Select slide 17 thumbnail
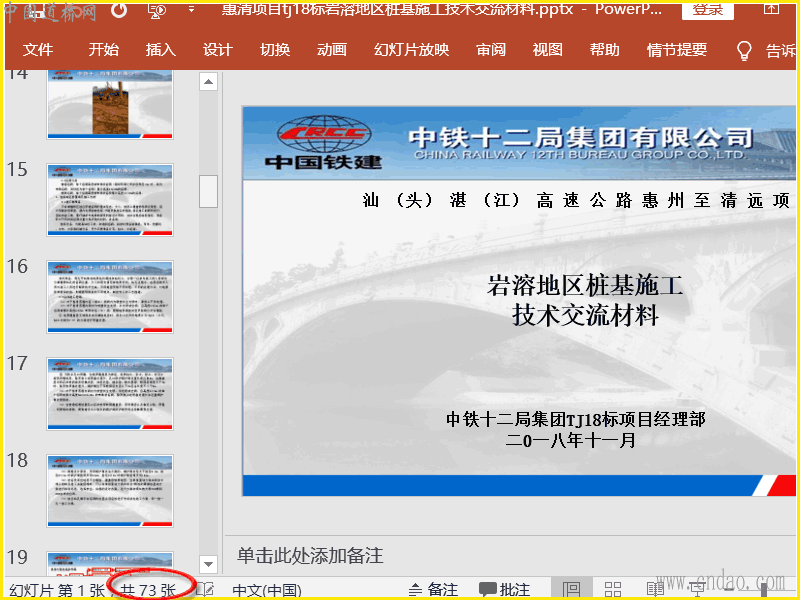800x600 pixels. point(110,394)
